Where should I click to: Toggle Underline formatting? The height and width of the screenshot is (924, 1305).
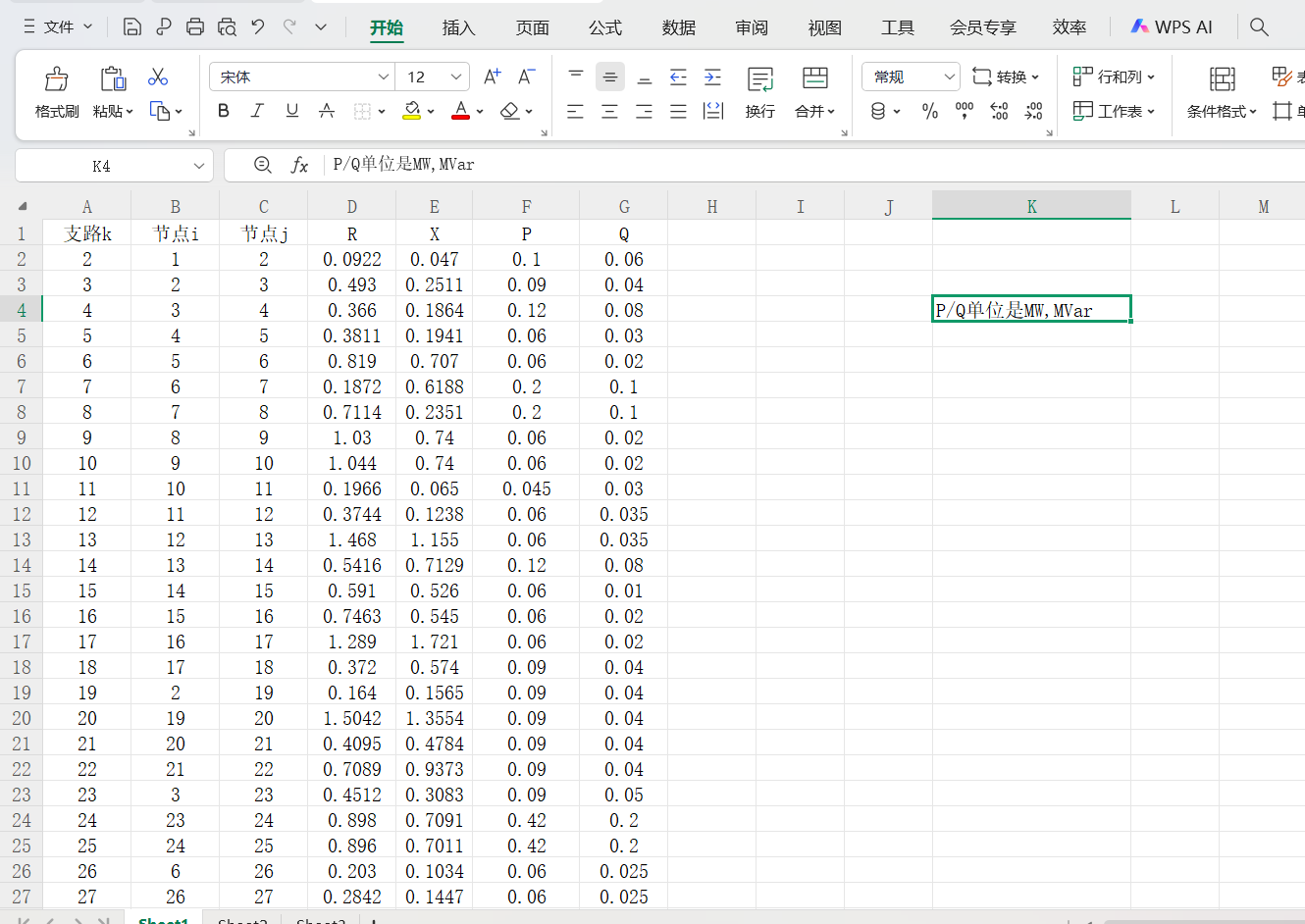(291, 111)
